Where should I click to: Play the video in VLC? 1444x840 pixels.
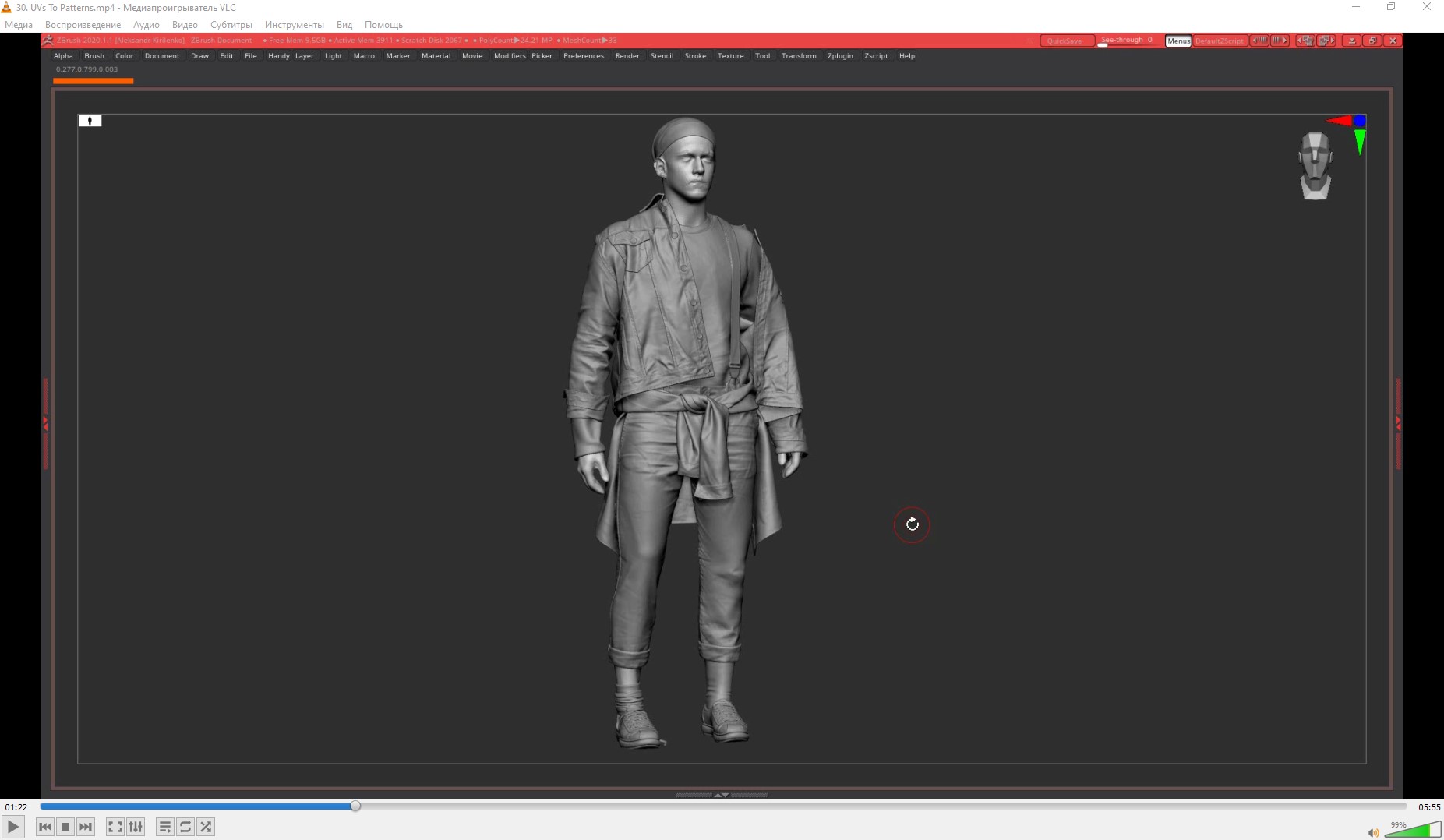pos(13,827)
